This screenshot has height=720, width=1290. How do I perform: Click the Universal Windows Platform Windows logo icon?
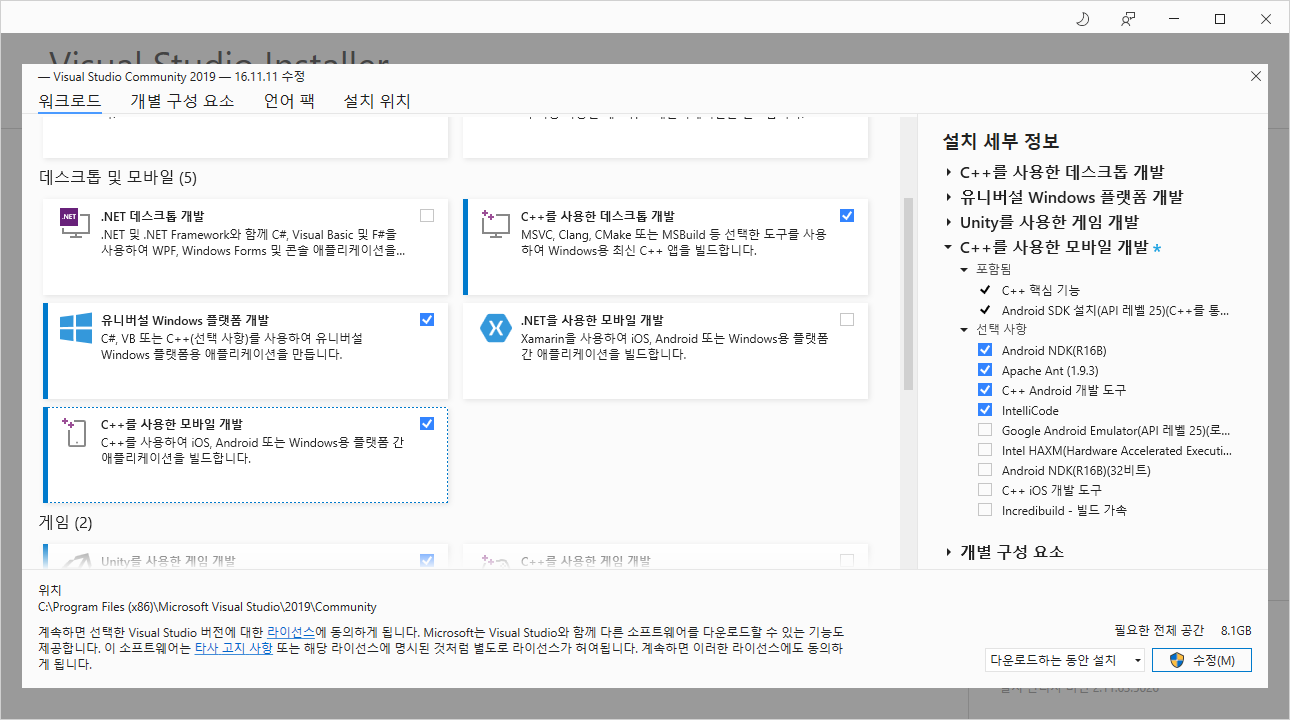[x=75, y=328]
